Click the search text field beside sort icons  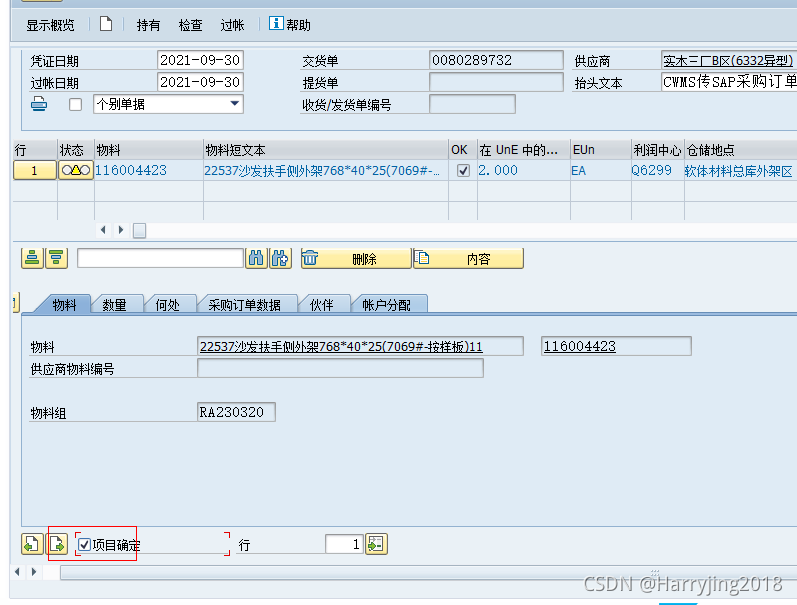coord(161,258)
